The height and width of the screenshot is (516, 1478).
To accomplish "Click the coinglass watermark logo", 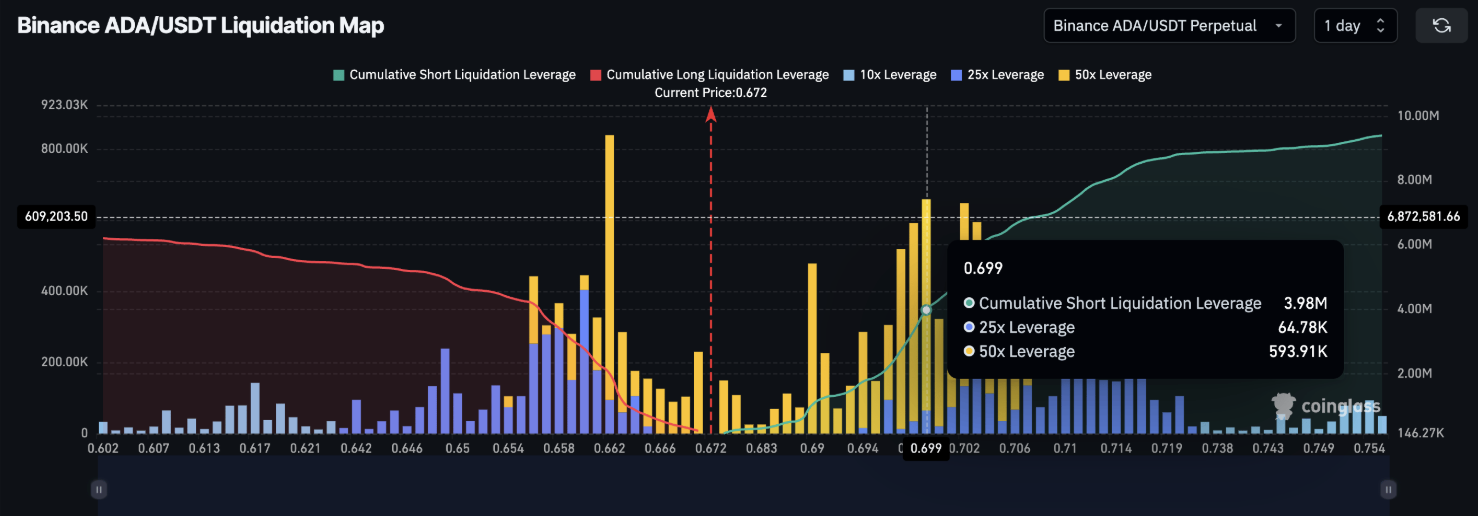I will point(1326,405).
